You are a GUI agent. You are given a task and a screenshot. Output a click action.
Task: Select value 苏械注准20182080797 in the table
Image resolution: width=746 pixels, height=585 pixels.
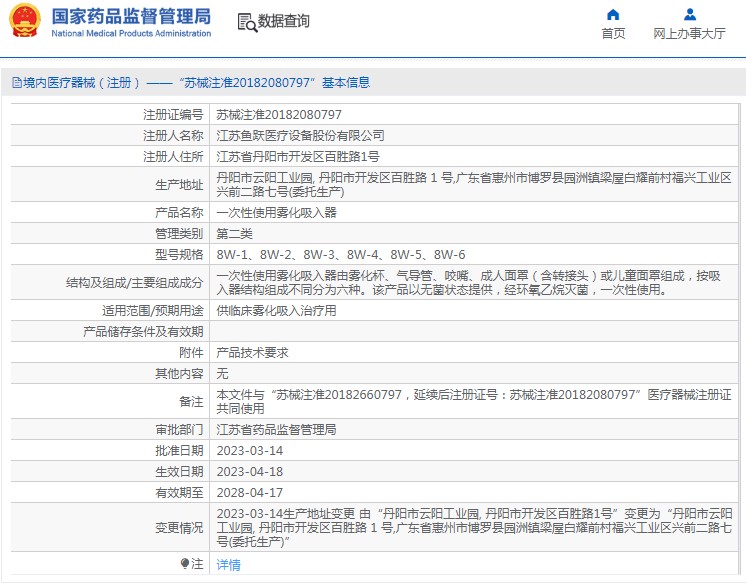point(279,115)
